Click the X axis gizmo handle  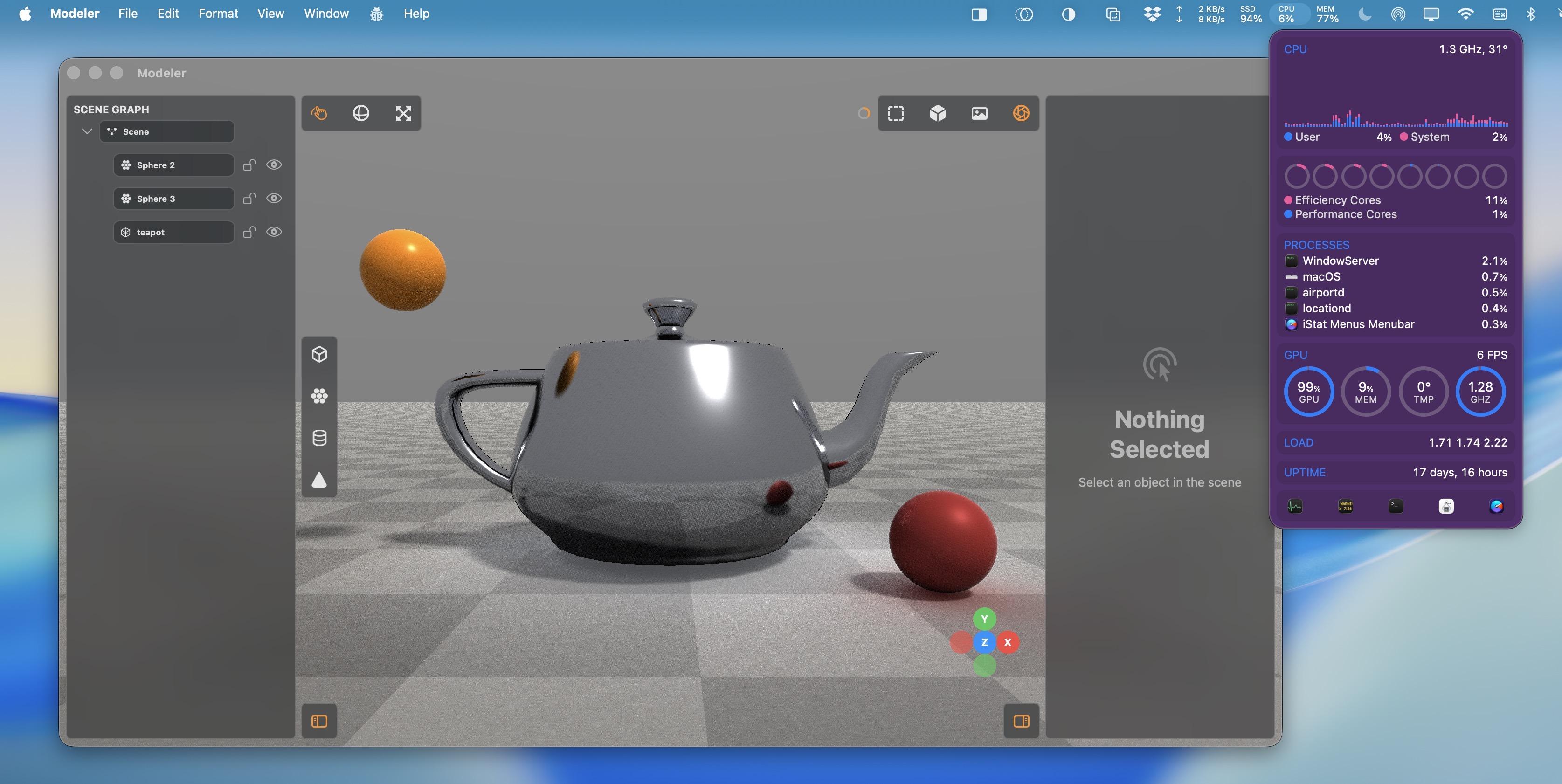point(1008,642)
